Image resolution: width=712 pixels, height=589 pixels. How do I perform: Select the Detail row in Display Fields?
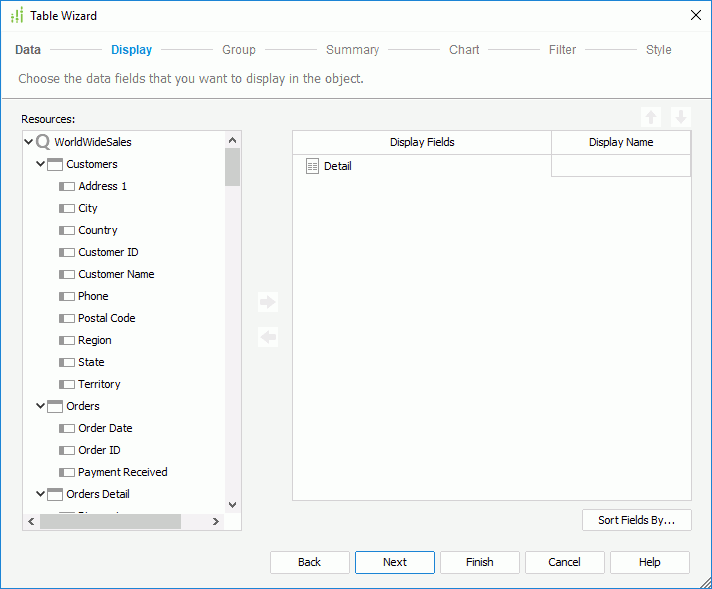[422, 166]
